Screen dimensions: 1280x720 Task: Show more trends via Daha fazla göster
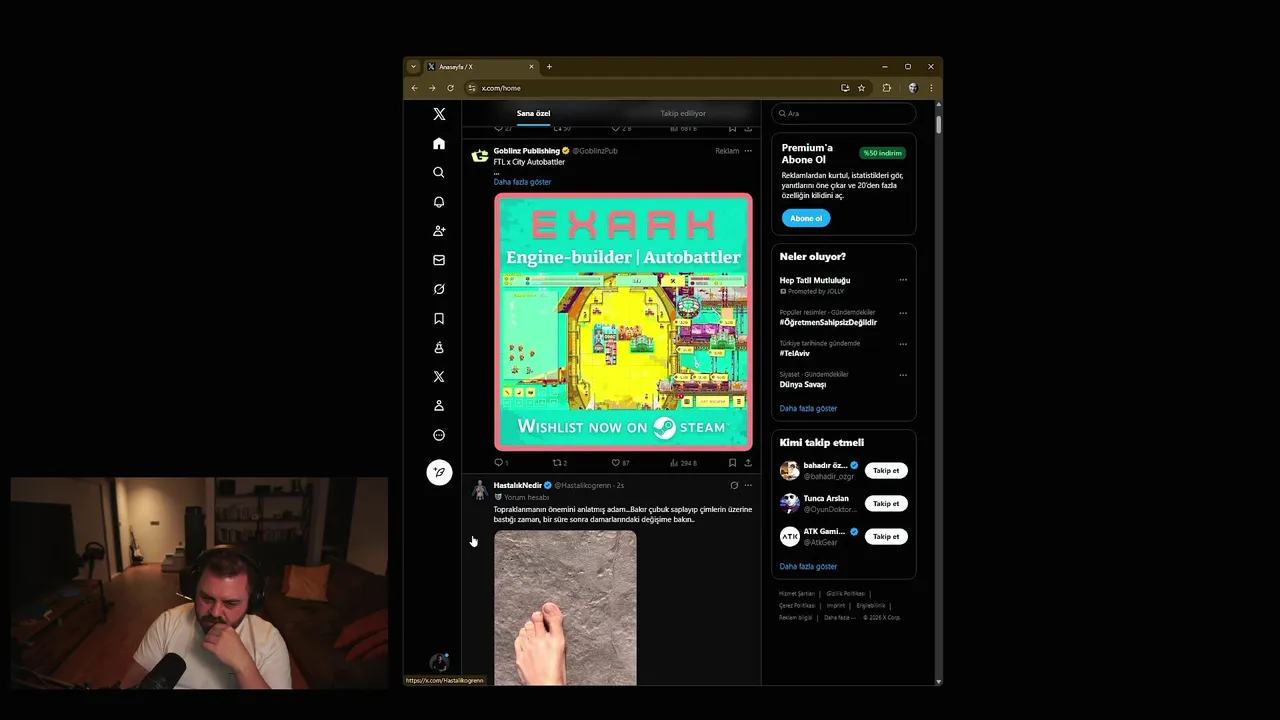tap(808, 408)
